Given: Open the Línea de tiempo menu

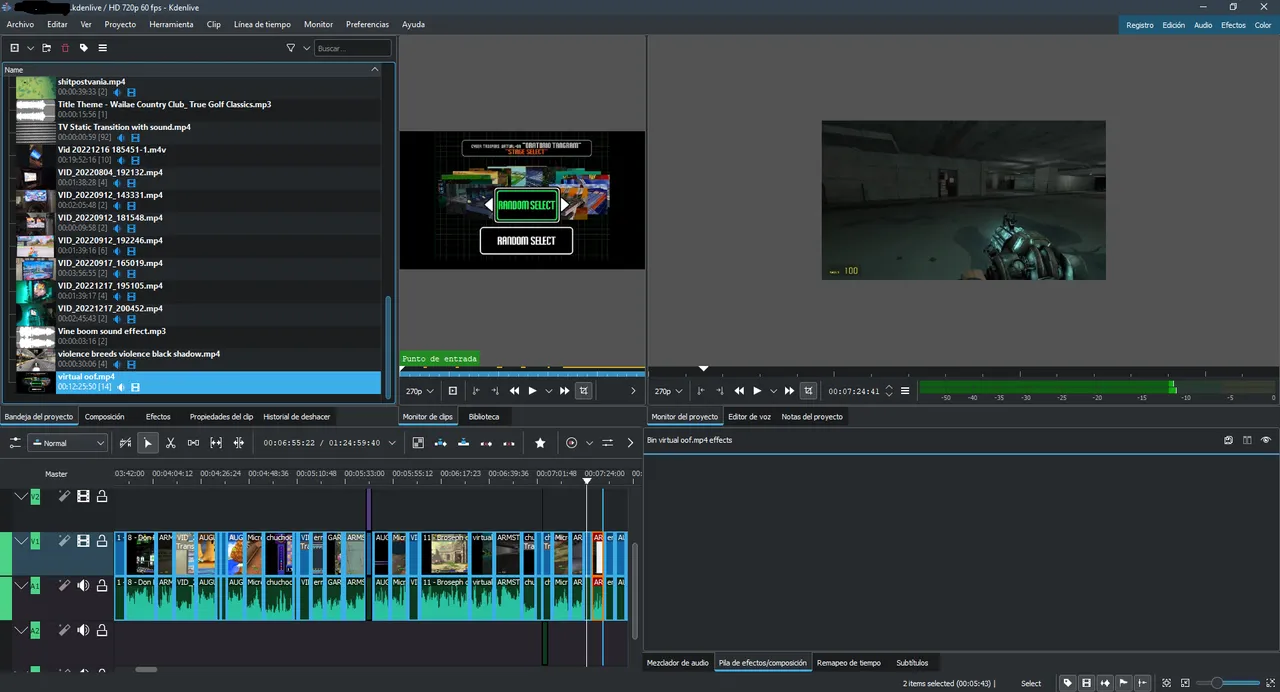Looking at the screenshot, I should (x=262, y=24).
